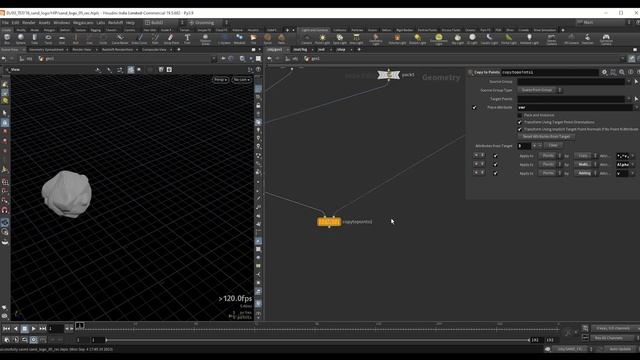Select the Box shelf tool

pyautogui.click(x=7, y=39)
